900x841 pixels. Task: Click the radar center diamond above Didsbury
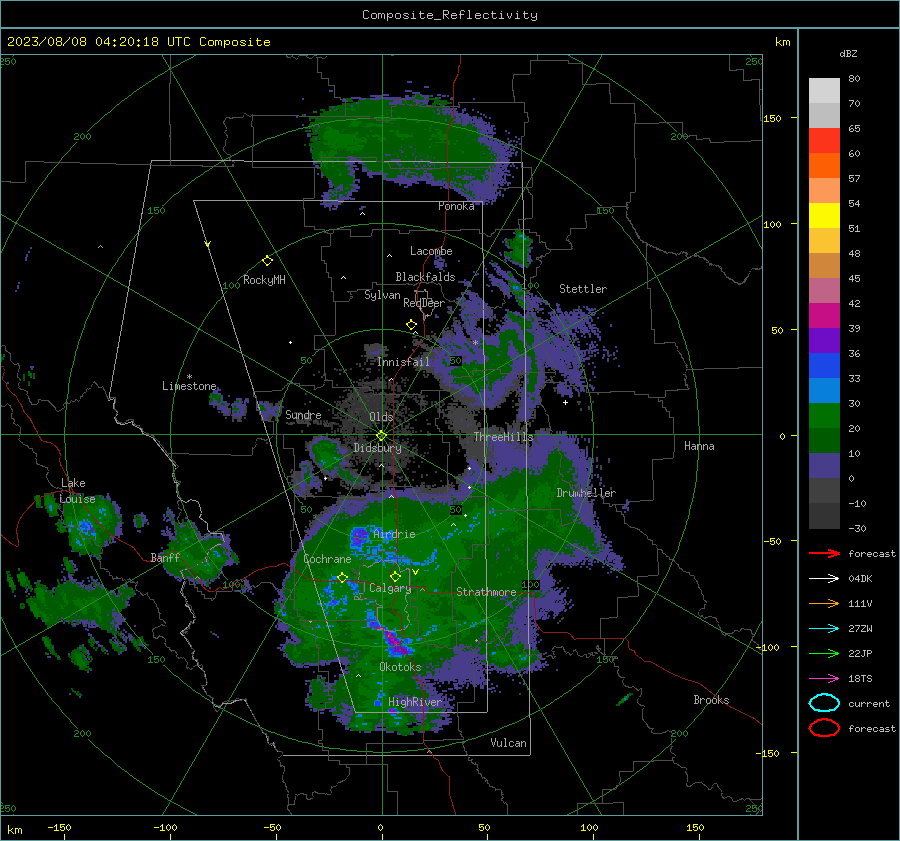click(x=381, y=436)
